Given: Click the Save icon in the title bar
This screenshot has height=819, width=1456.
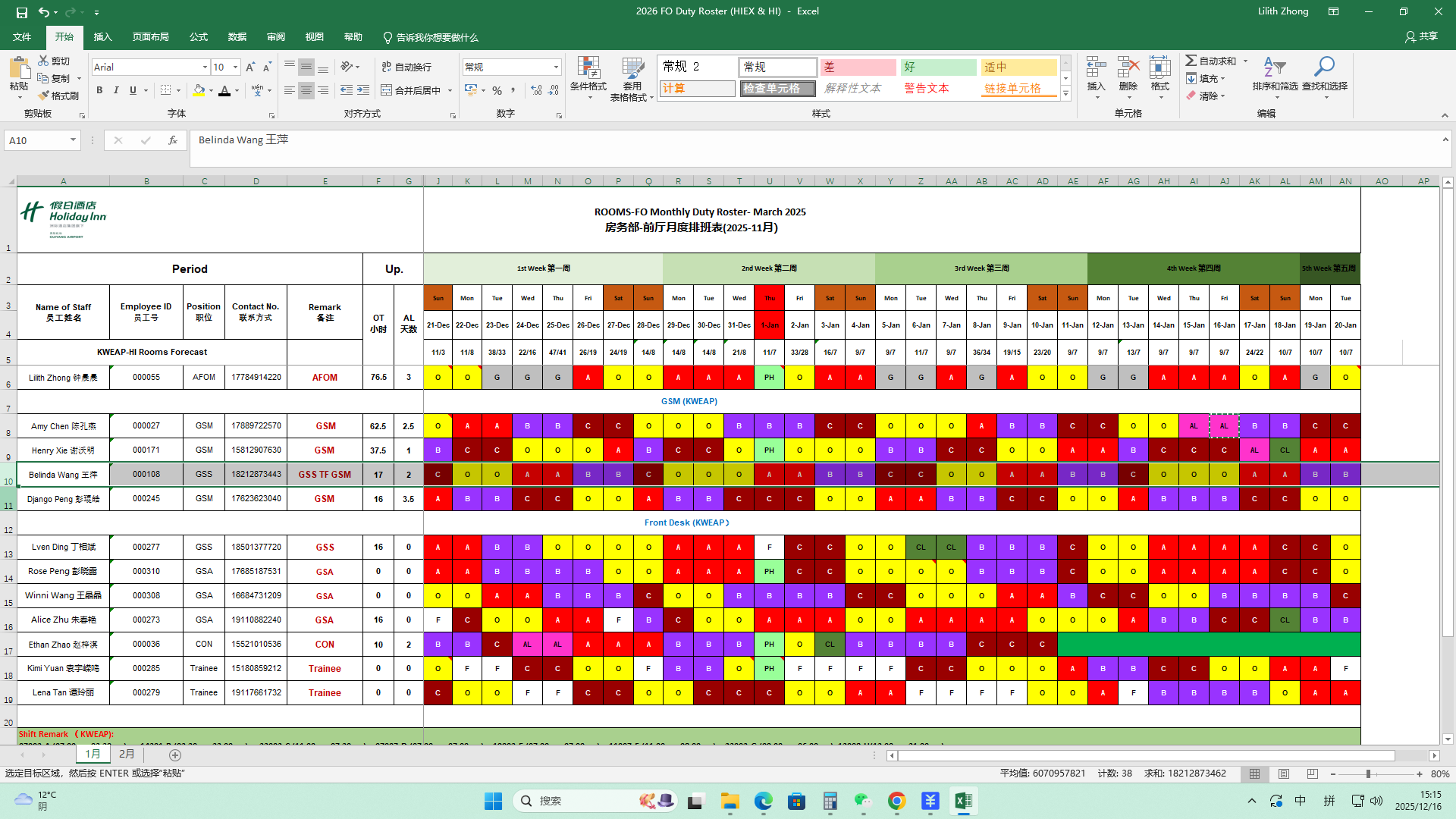Looking at the screenshot, I should point(21,12).
